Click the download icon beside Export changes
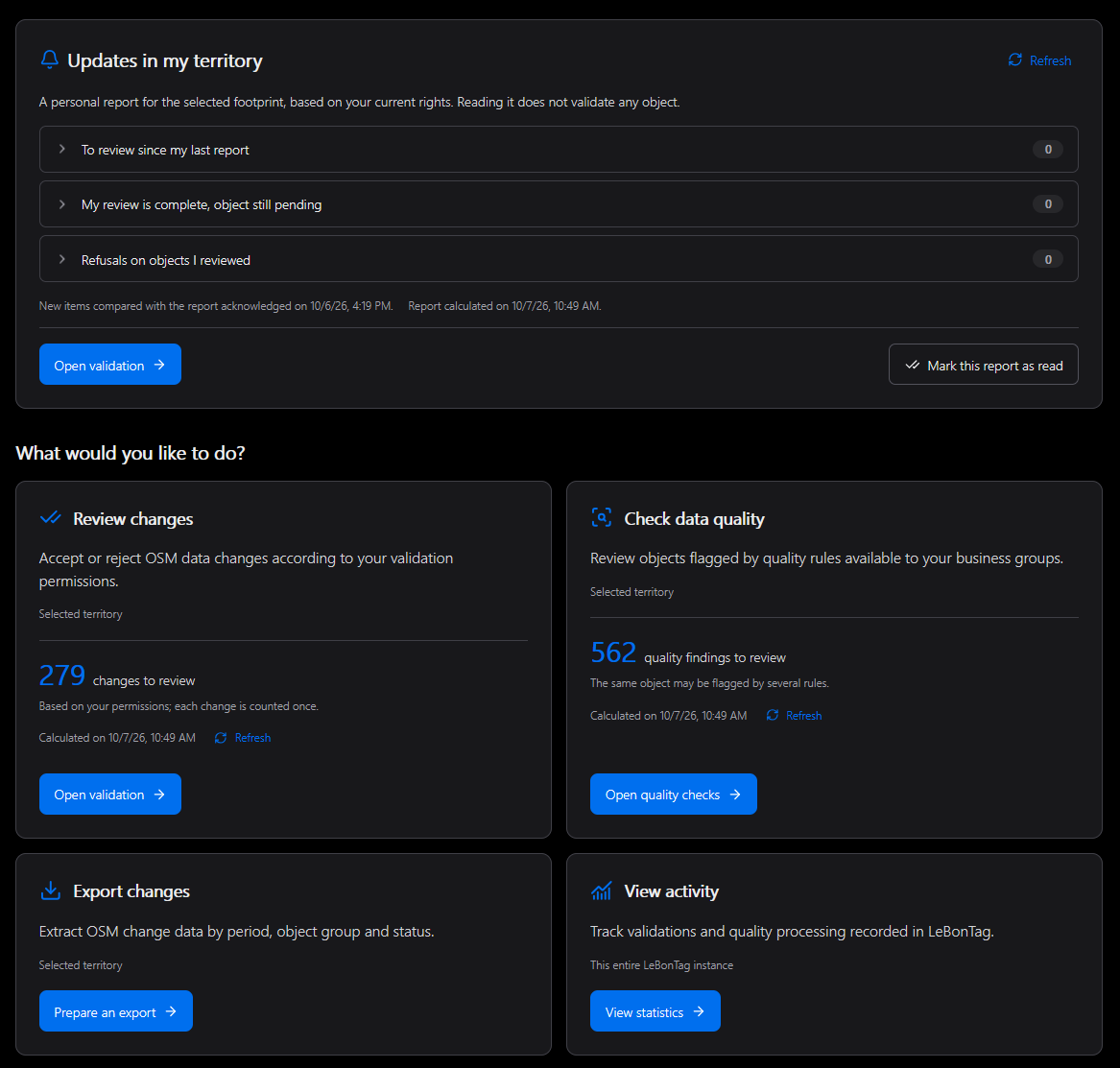1120x1068 pixels. pyautogui.click(x=51, y=890)
